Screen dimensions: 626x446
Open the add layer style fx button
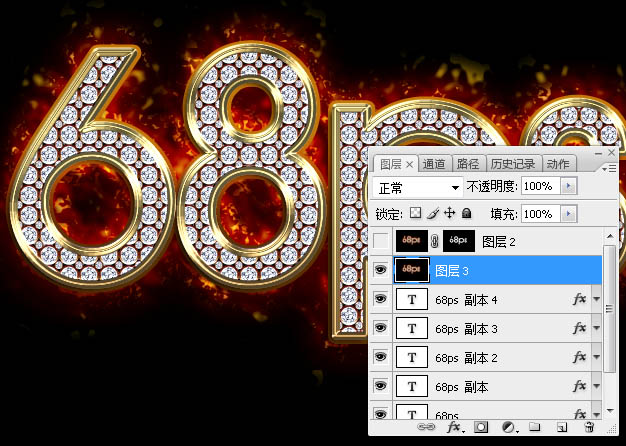pos(455,427)
